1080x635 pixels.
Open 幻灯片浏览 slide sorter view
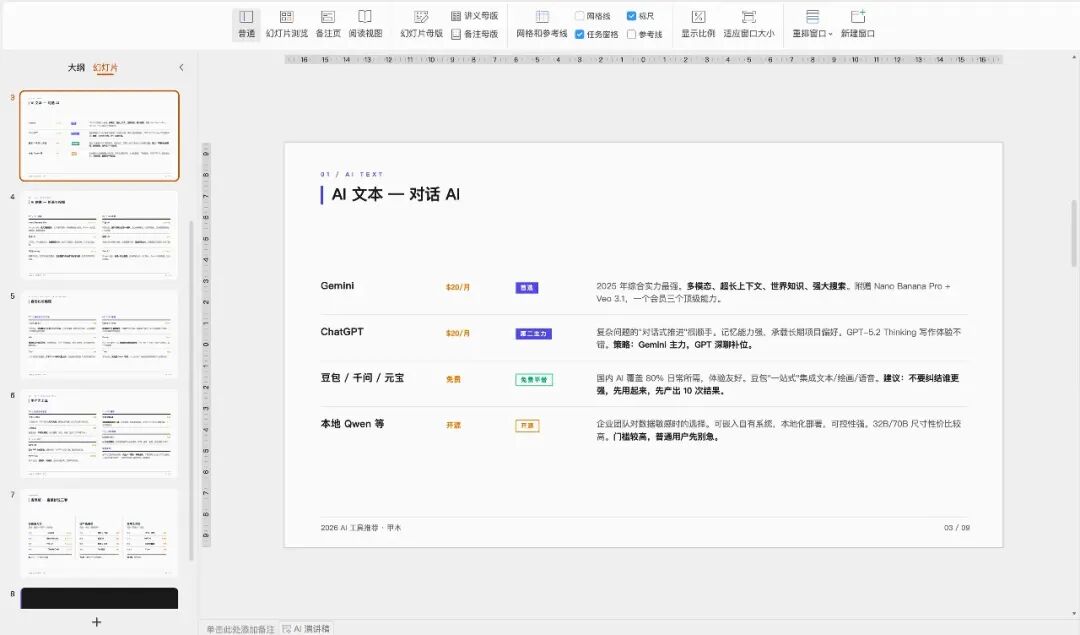[x=287, y=24]
